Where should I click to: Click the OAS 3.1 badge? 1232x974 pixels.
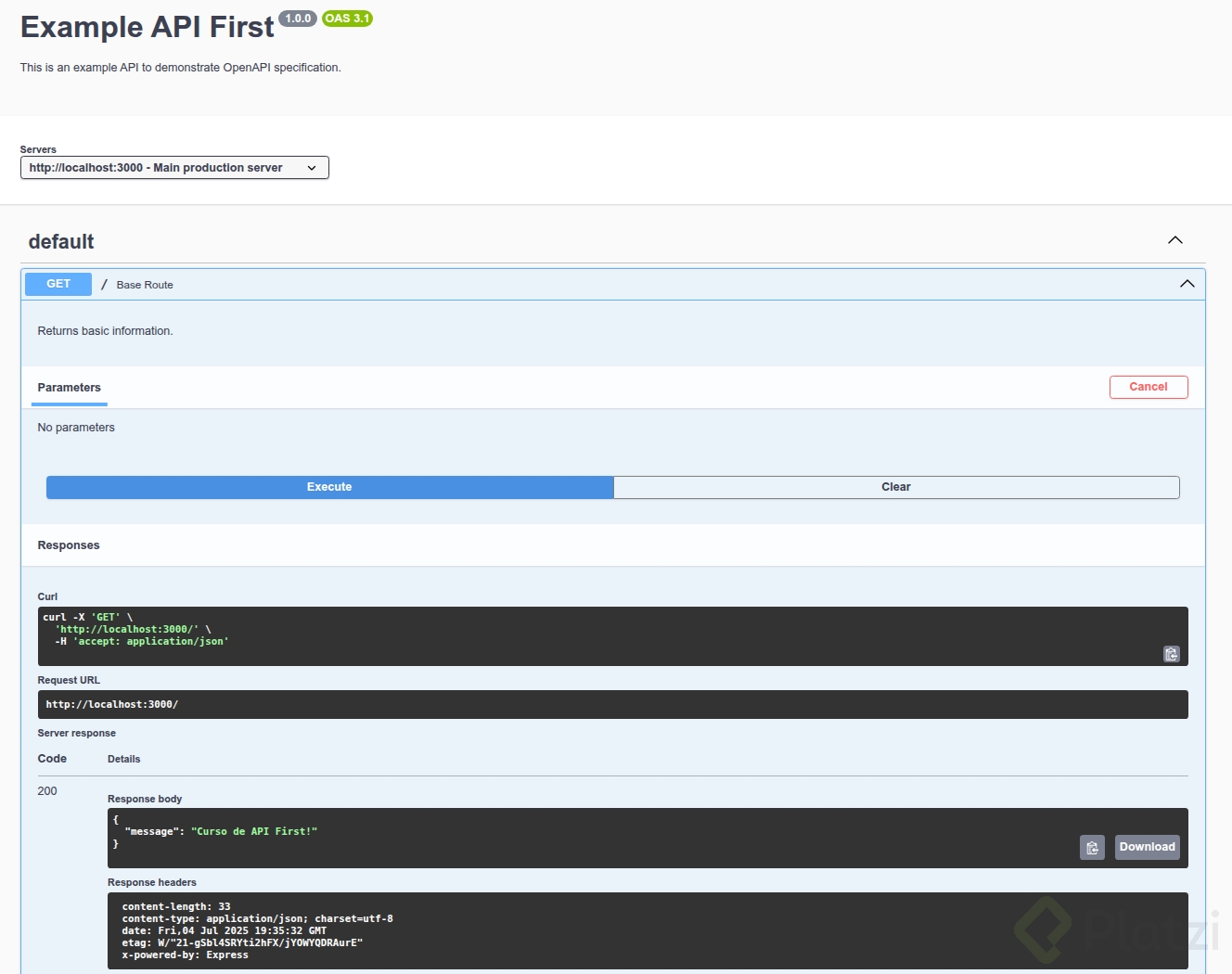pos(347,19)
